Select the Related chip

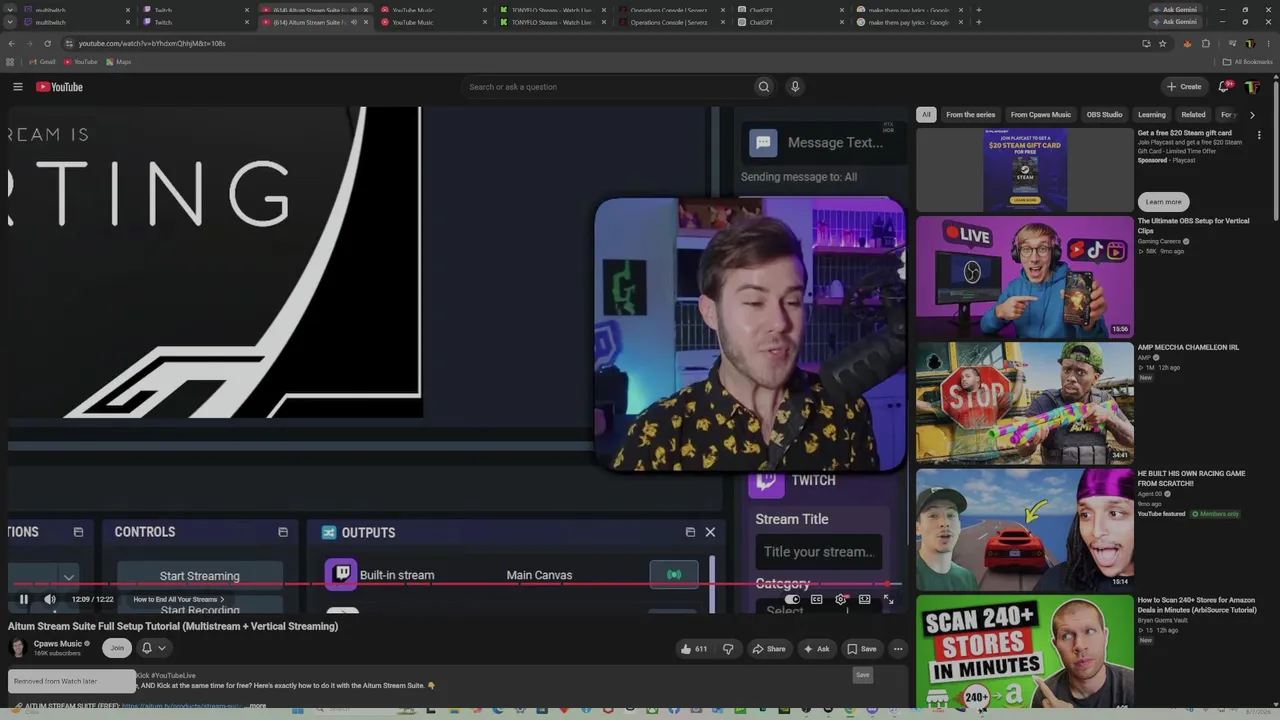pyautogui.click(x=1193, y=115)
